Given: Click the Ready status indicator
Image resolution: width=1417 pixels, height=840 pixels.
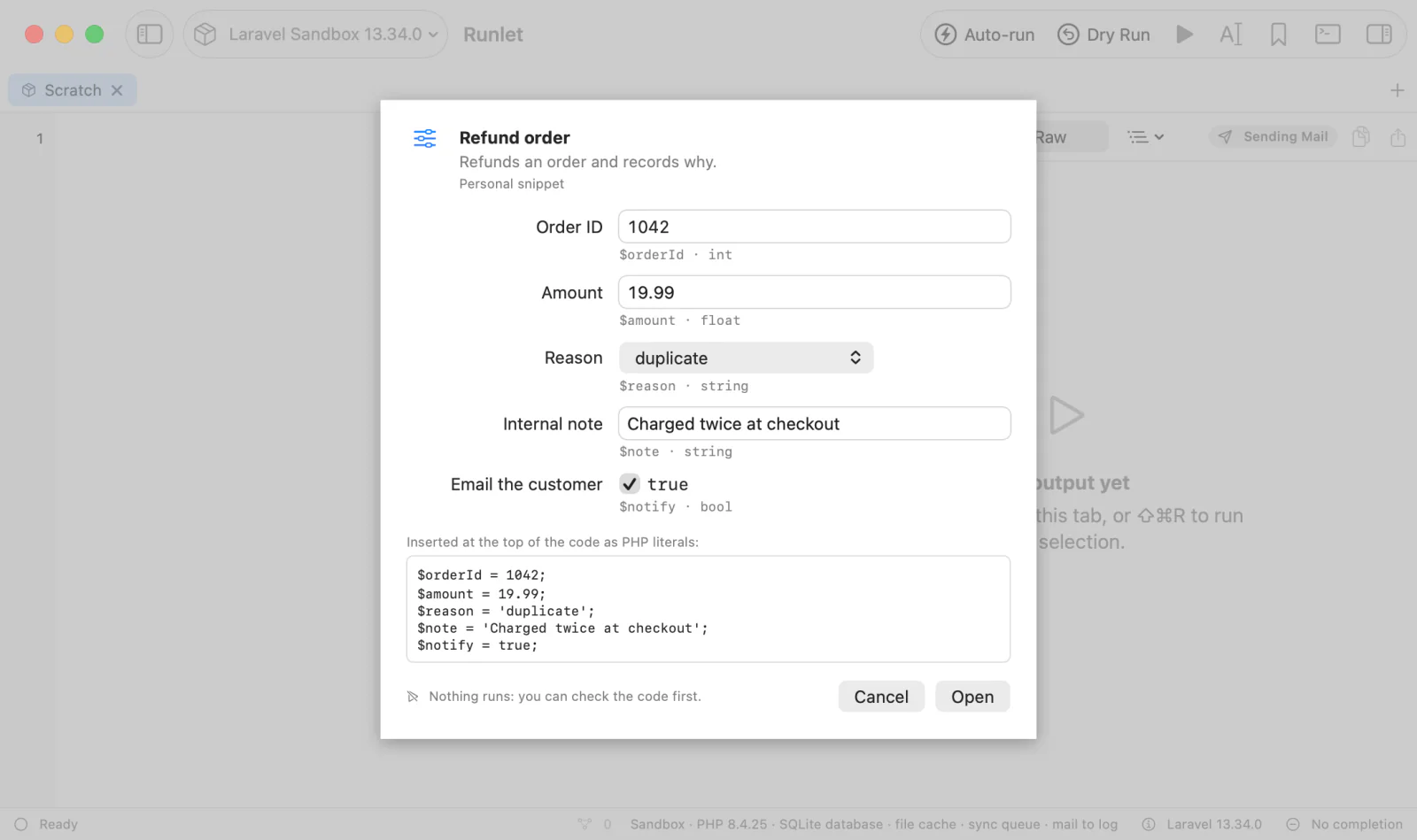Looking at the screenshot, I should tap(46, 824).
